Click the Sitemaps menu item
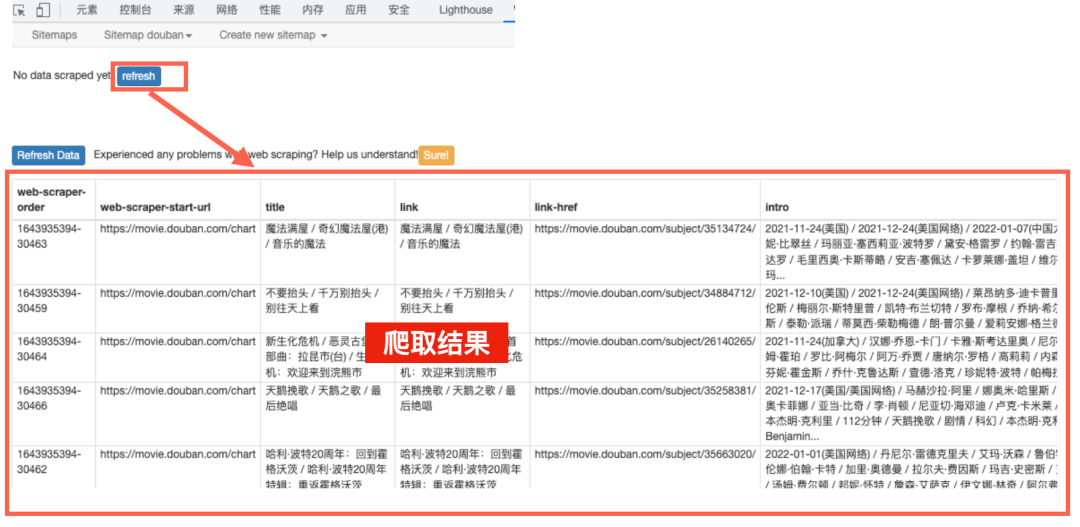 (54, 35)
